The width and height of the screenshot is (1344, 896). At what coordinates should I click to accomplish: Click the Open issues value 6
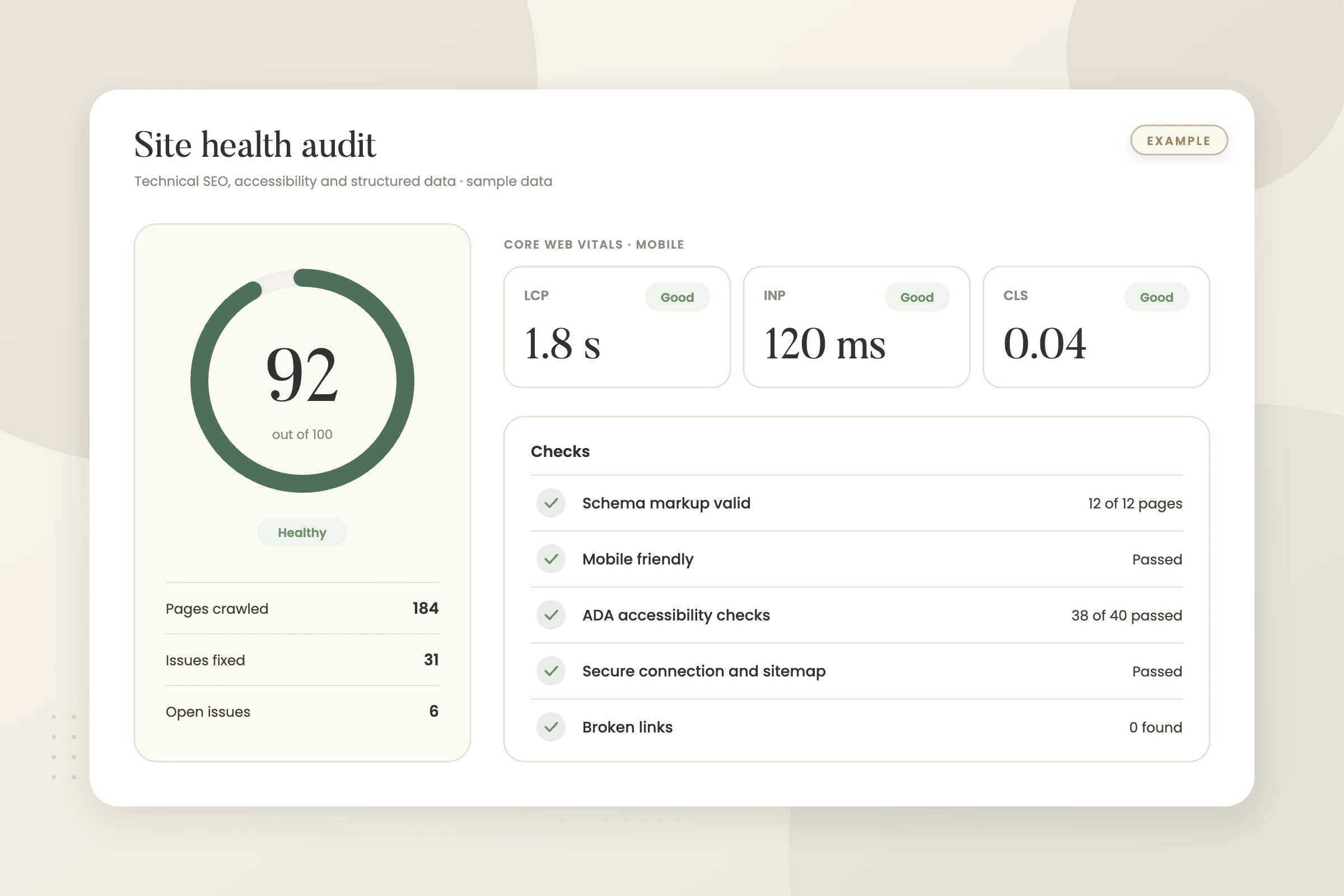pyautogui.click(x=433, y=711)
